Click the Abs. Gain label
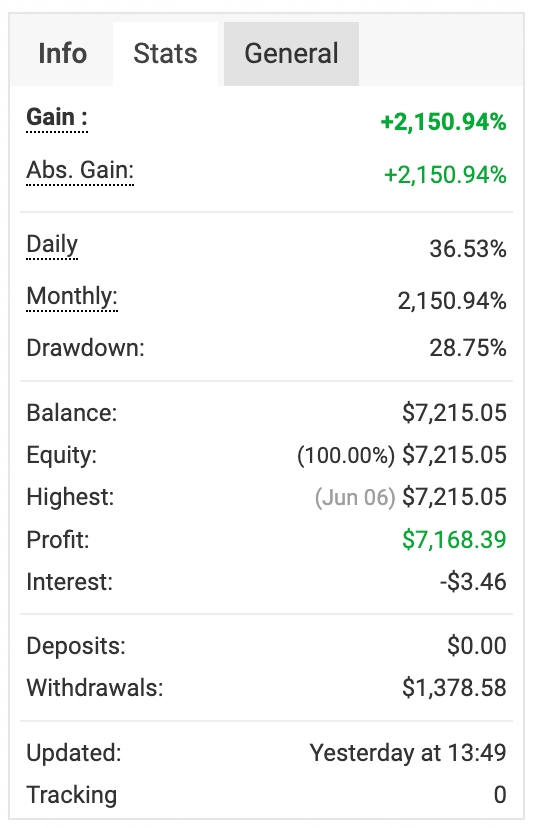This screenshot has height=828, width=534. (80, 171)
